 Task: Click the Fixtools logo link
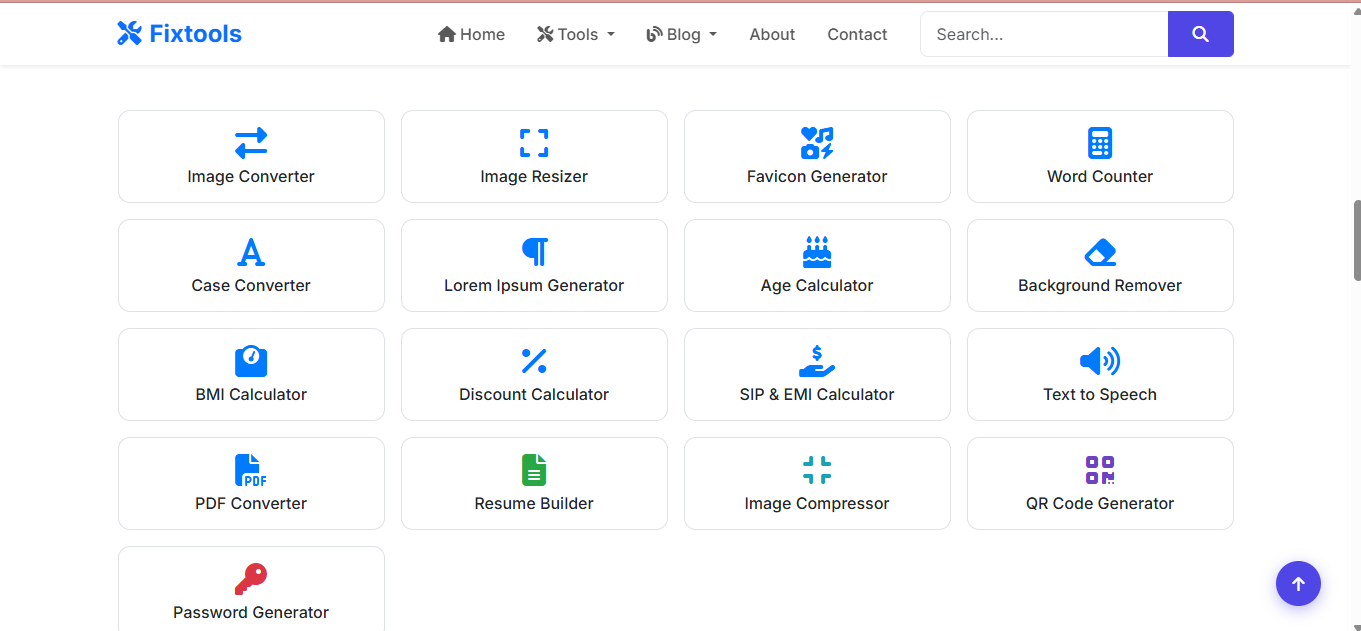pos(180,34)
